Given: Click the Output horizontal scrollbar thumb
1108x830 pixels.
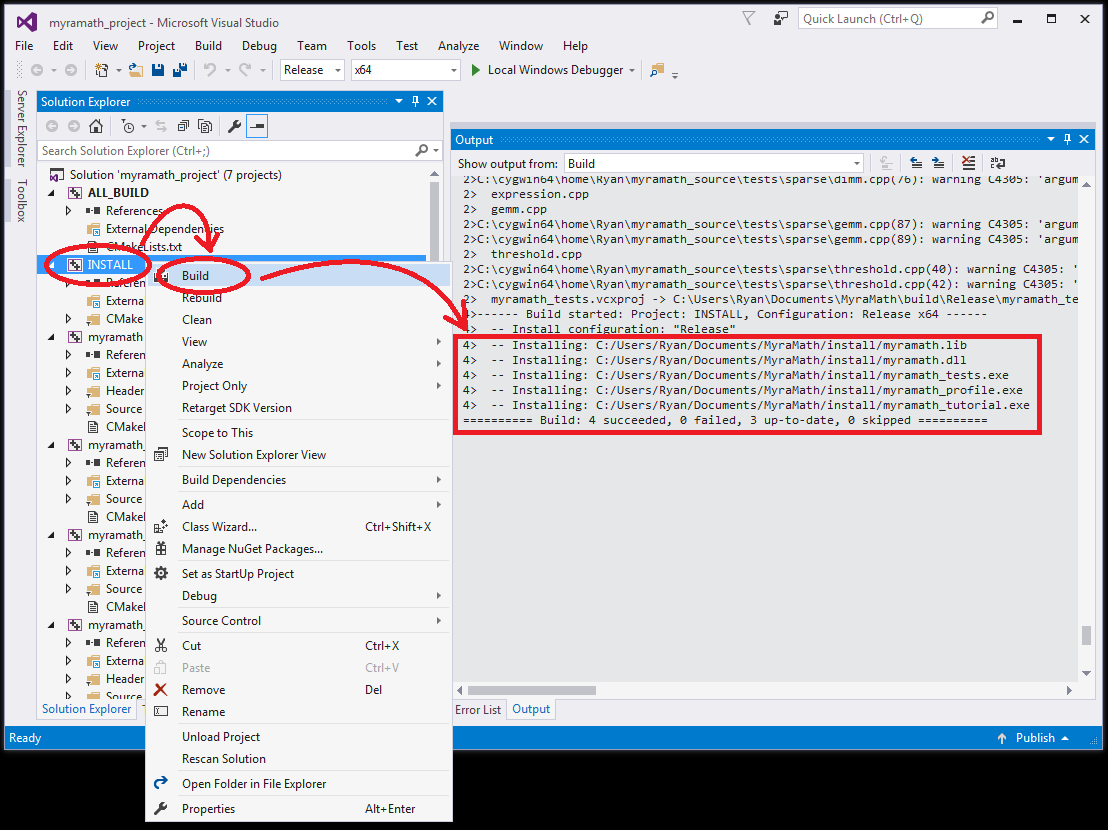Looking at the screenshot, I should 531,690.
